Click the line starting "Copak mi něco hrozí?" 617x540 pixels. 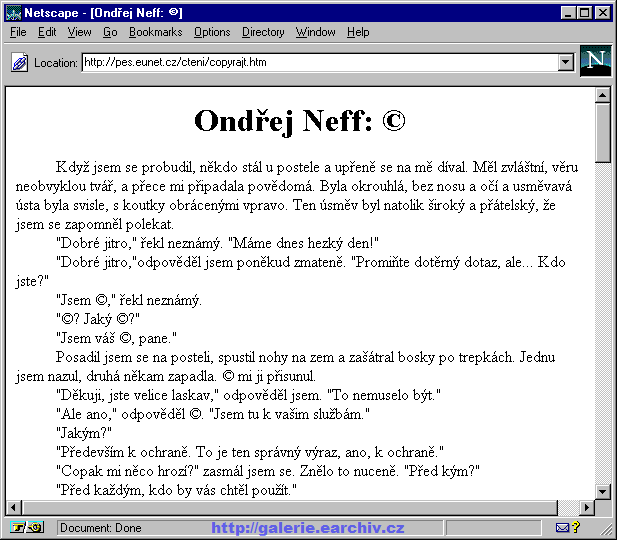[x=268, y=471]
